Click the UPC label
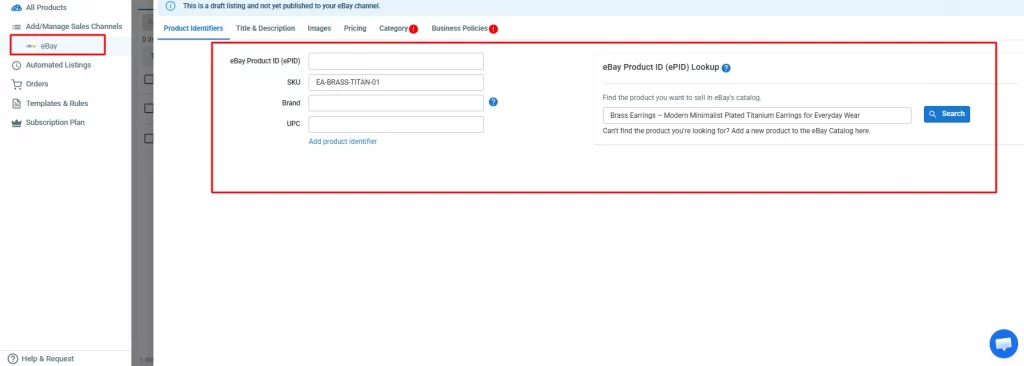This screenshot has width=1024, height=366. (294, 124)
